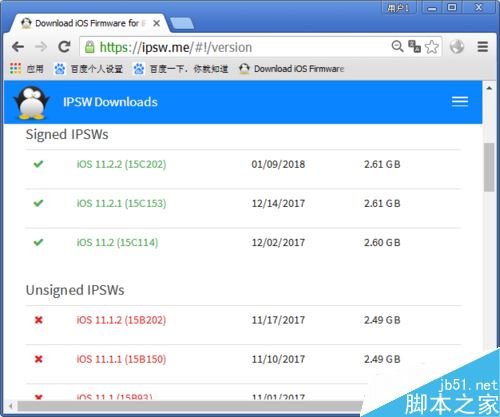Click the browser Forward arrow

[41, 47]
